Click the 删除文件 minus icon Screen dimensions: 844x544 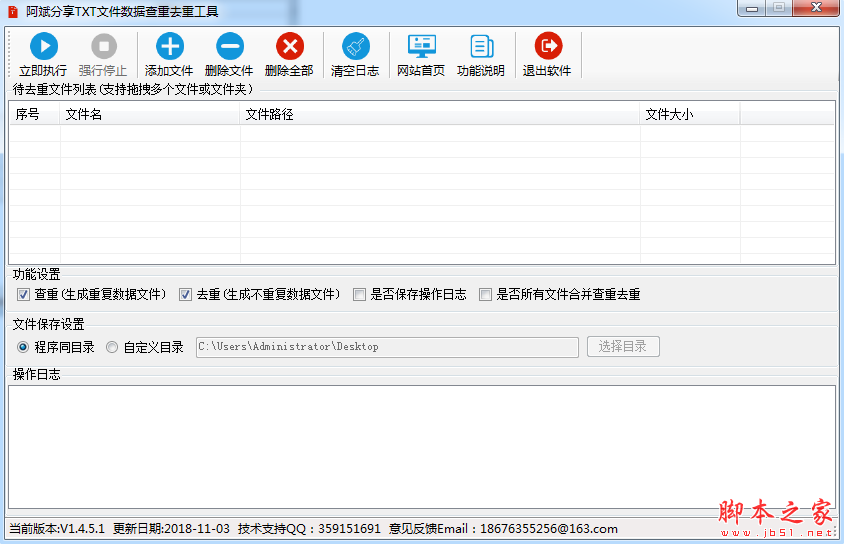pos(230,46)
